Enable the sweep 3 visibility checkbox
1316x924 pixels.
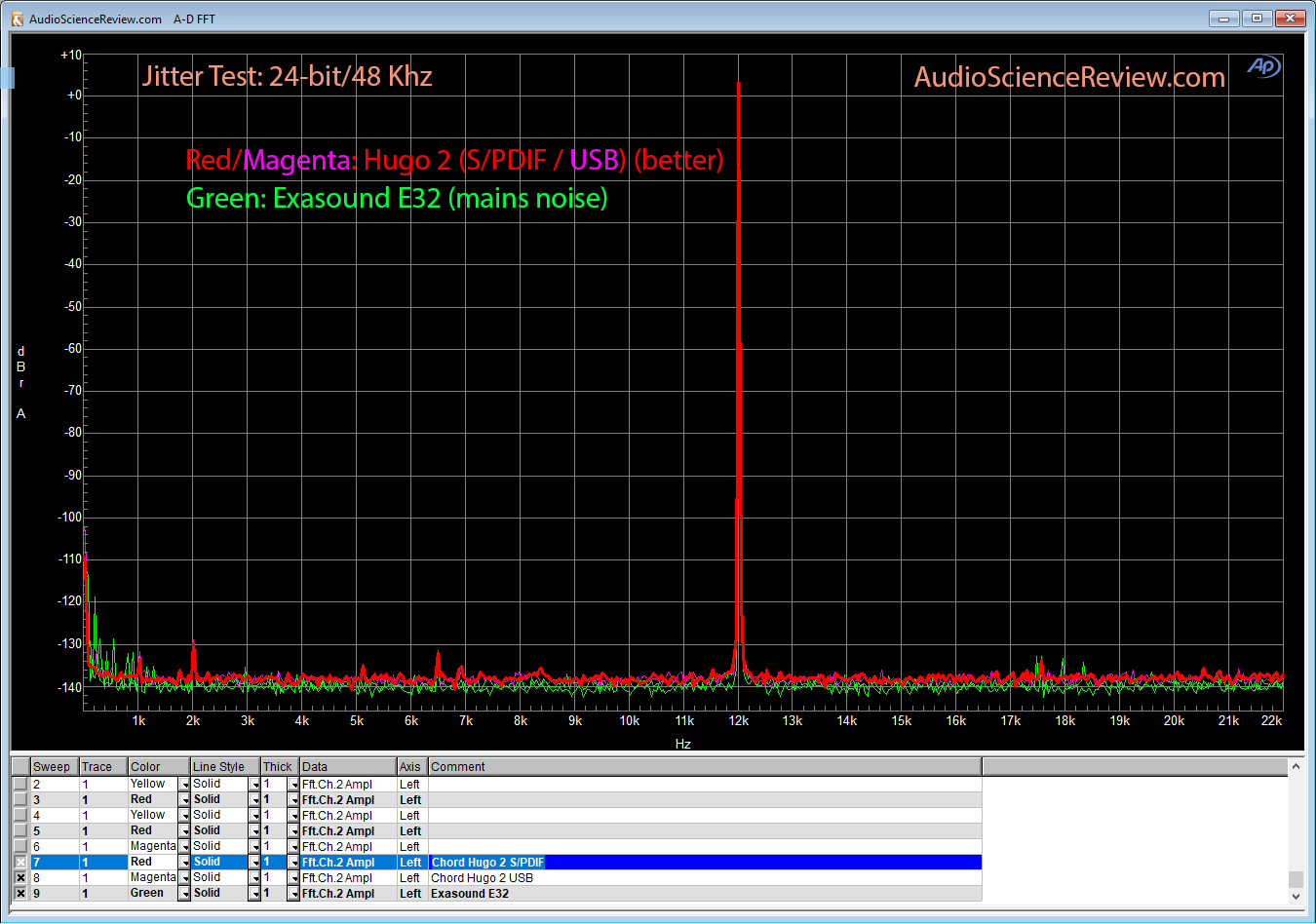20,799
